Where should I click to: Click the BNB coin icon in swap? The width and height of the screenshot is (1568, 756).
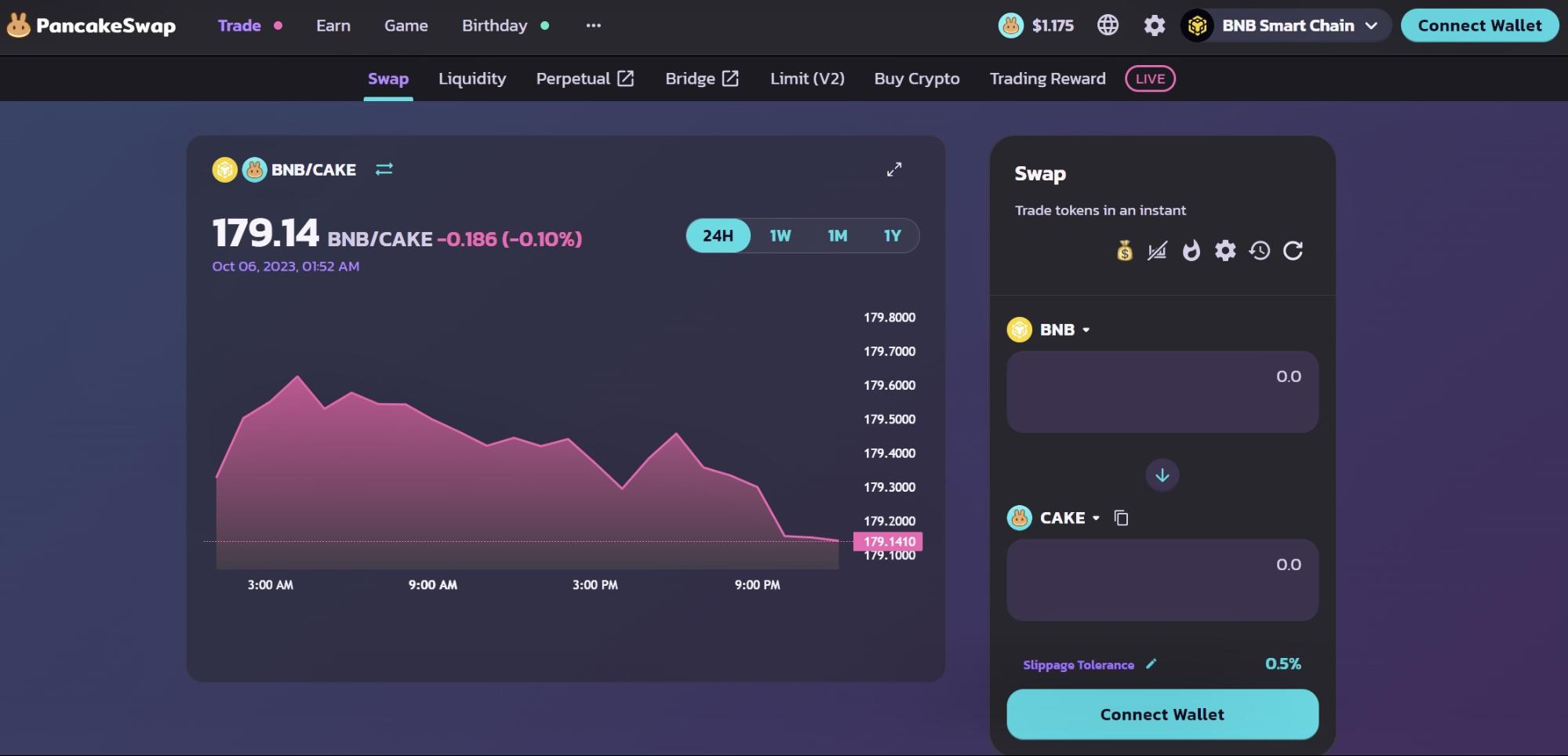(1019, 329)
